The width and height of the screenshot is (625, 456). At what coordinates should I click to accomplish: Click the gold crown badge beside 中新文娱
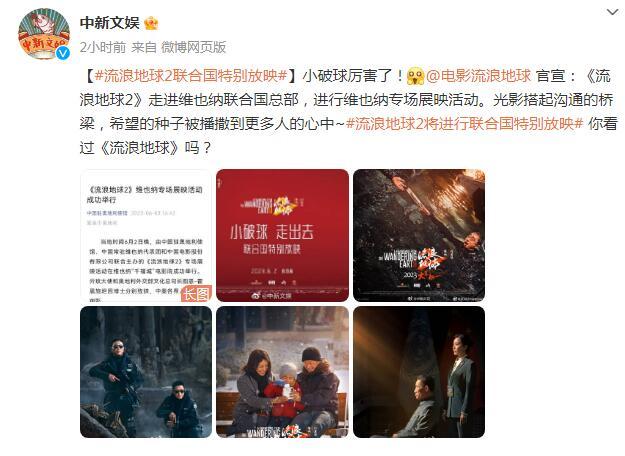click(x=151, y=23)
